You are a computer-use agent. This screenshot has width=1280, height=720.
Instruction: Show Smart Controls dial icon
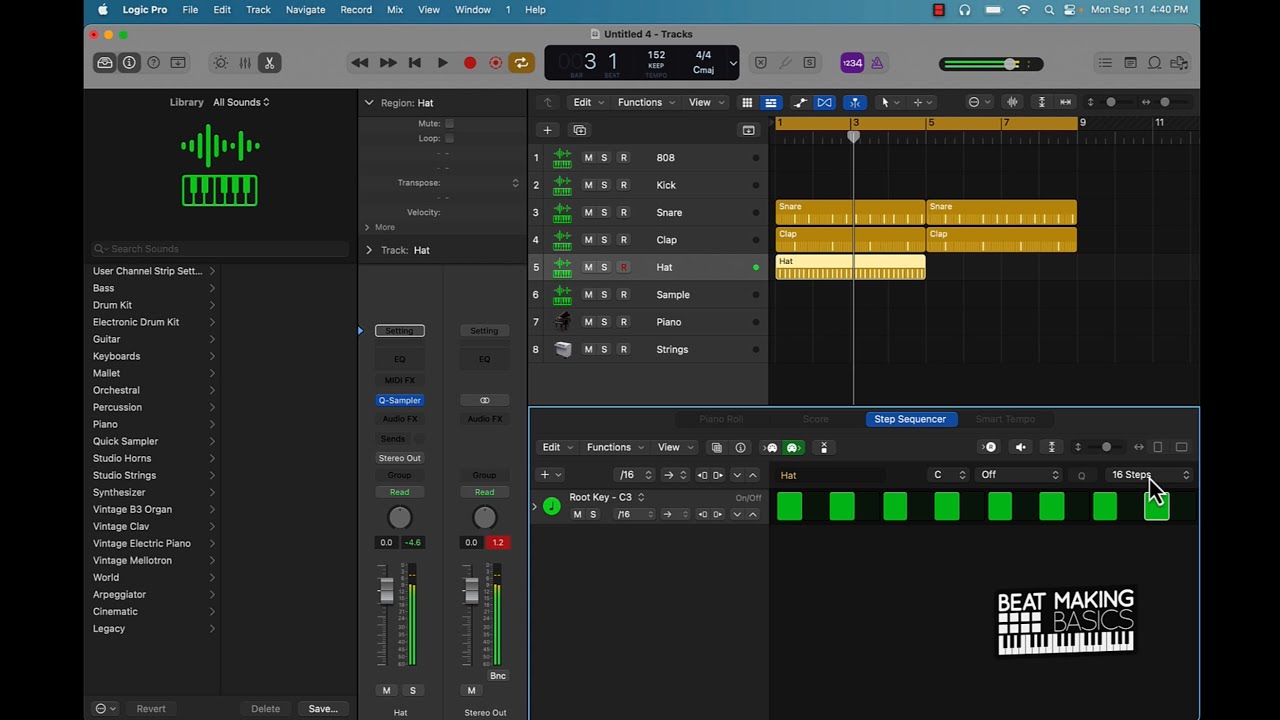[221, 63]
